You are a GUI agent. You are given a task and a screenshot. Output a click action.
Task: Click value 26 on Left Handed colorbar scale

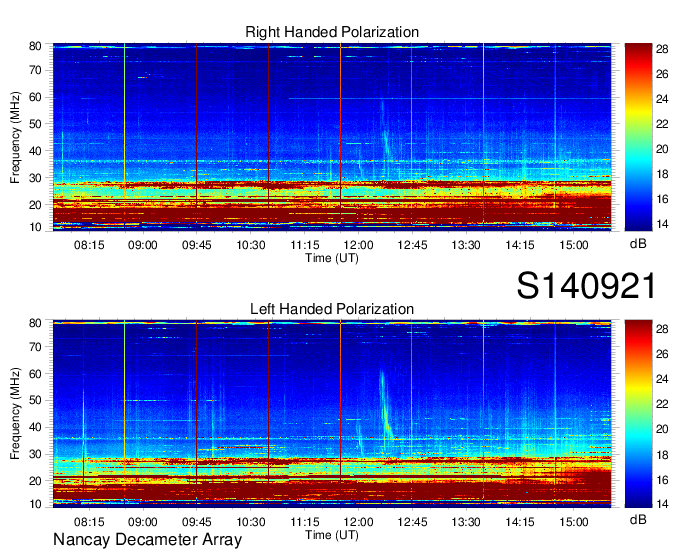click(x=662, y=354)
